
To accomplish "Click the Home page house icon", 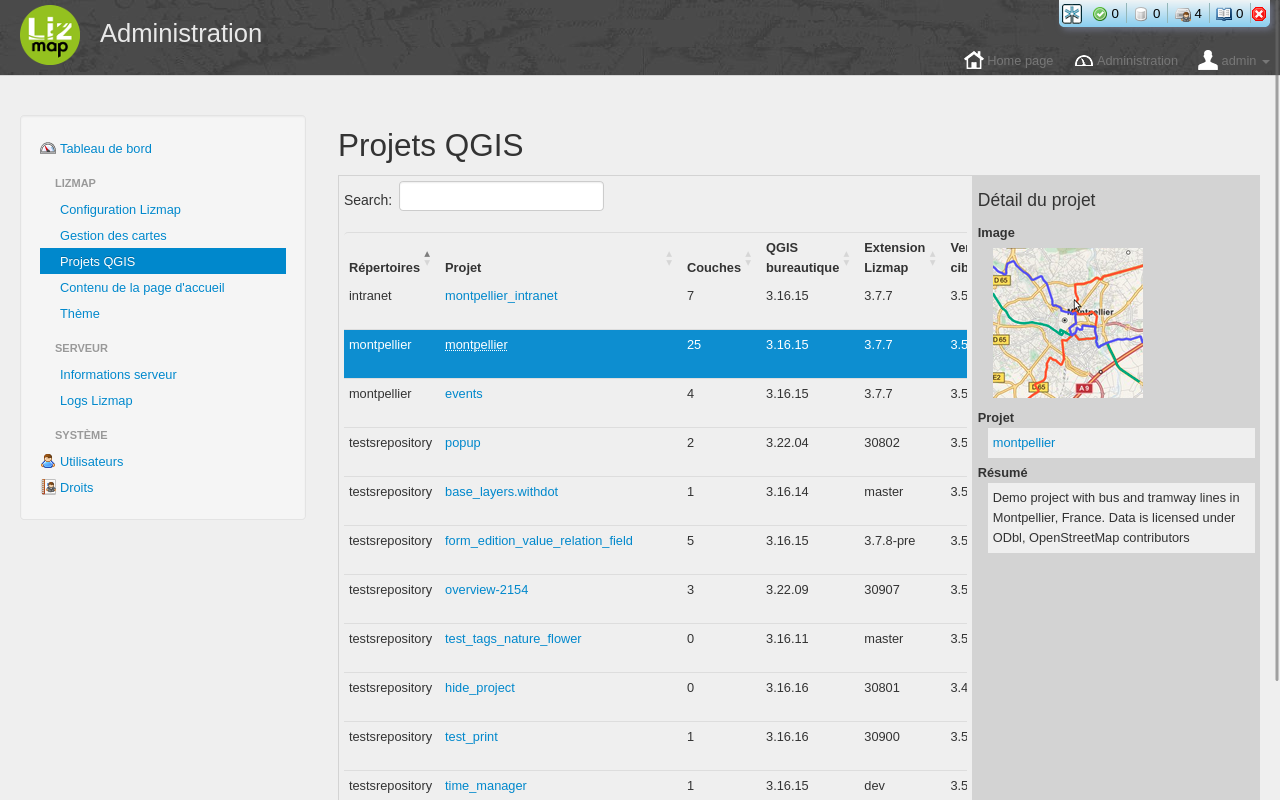I will click(974, 60).
